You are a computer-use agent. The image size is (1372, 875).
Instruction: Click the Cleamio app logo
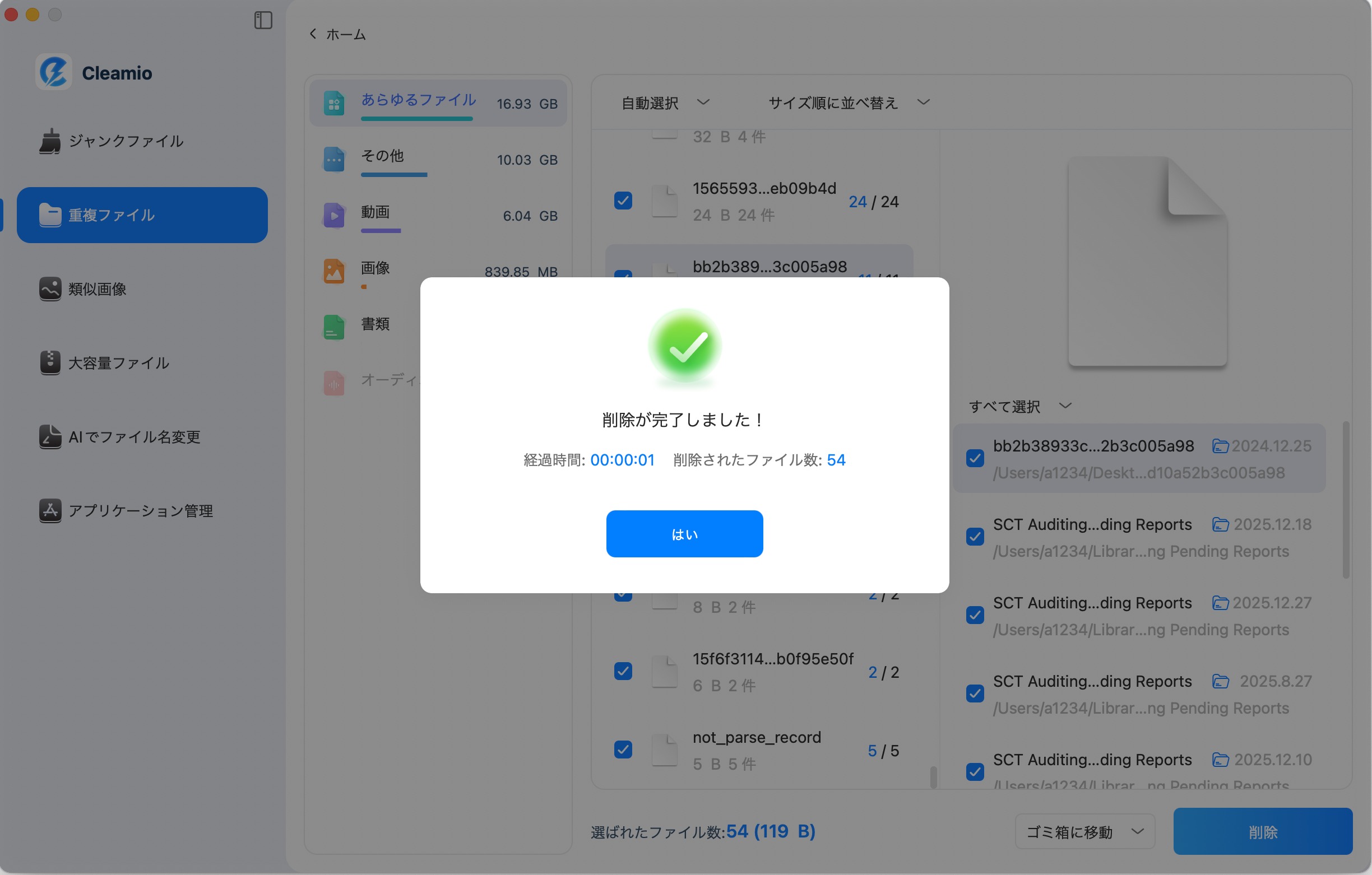pyautogui.click(x=53, y=72)
